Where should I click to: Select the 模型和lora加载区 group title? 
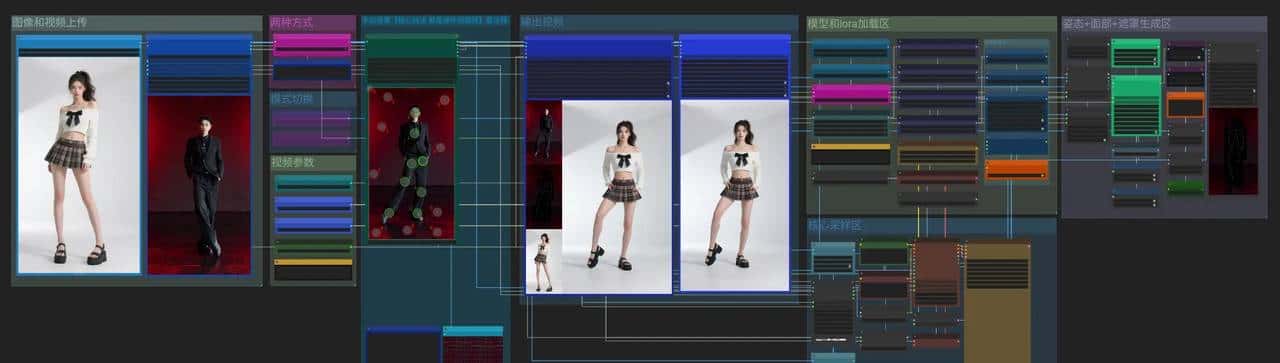849,23
